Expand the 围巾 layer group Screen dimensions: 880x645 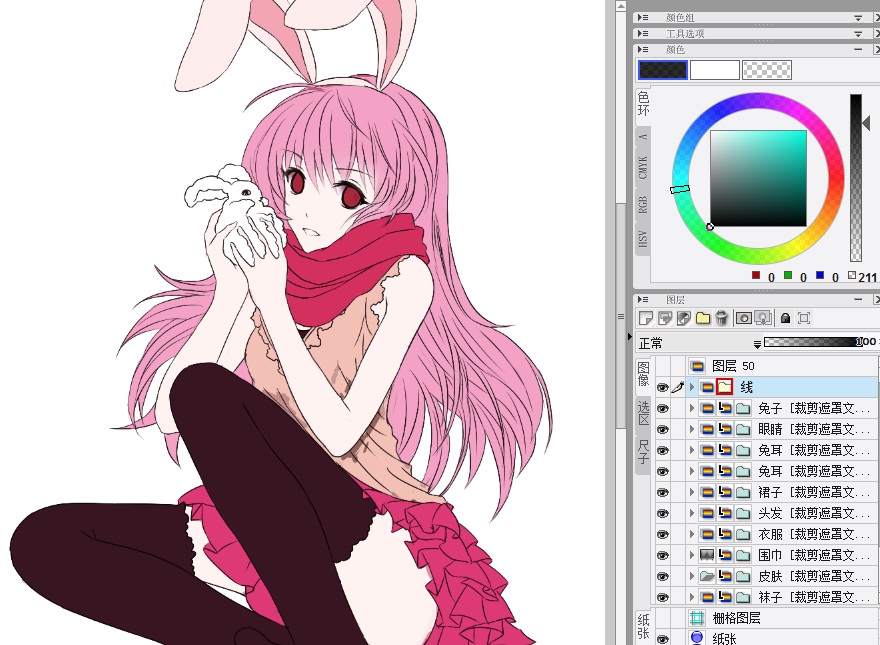point(692,555)
